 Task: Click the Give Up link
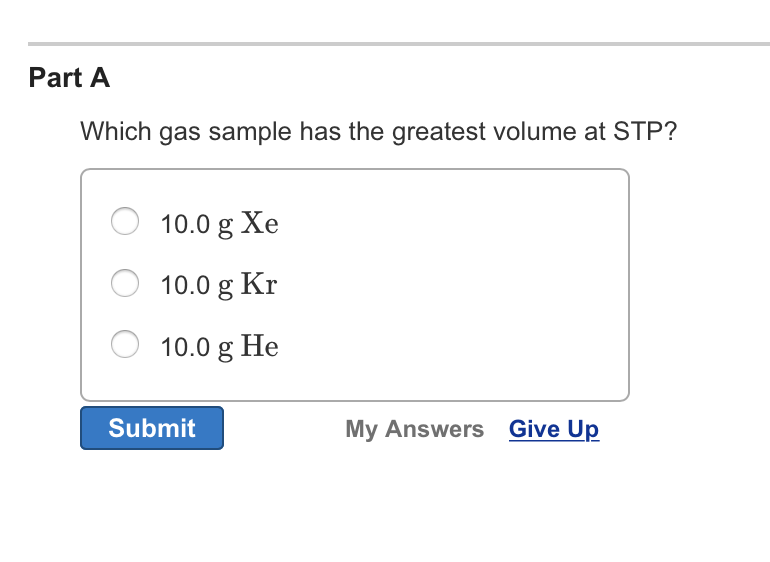point(554,429)
